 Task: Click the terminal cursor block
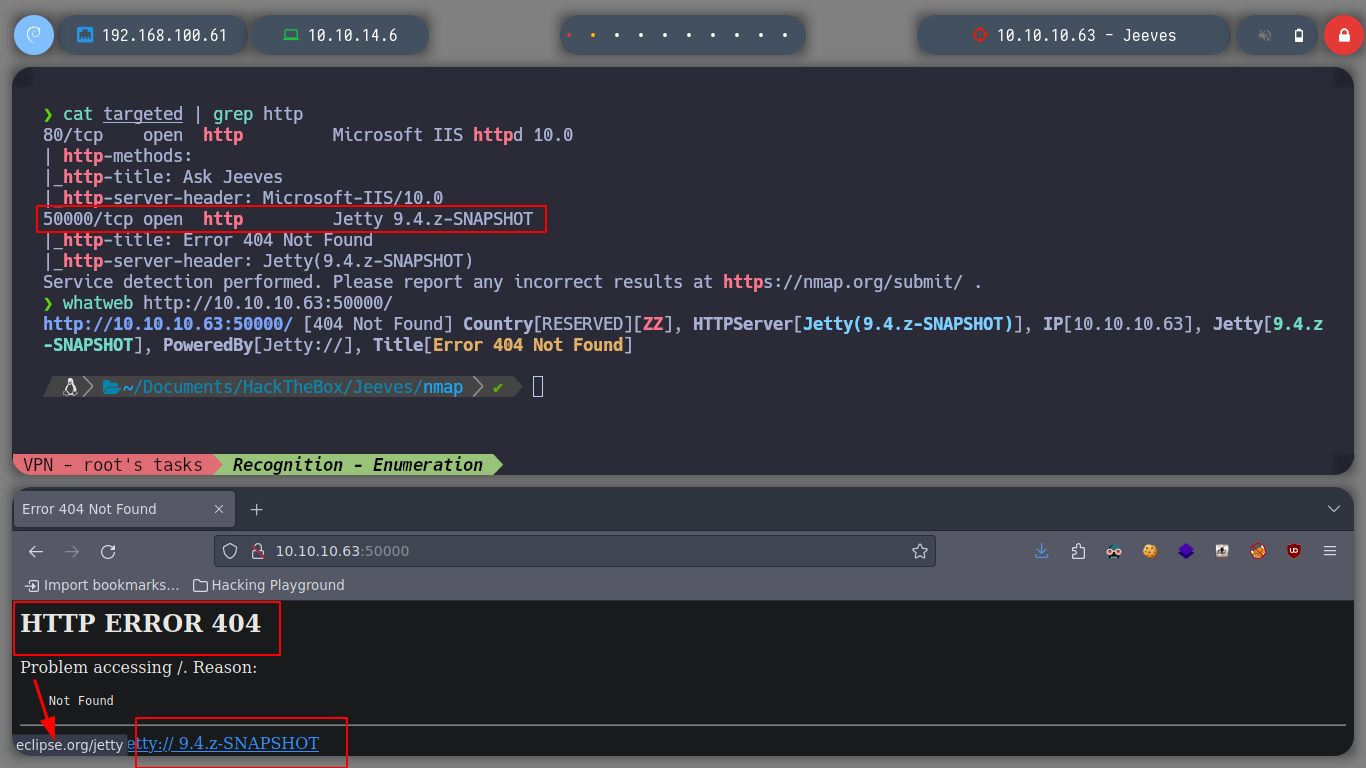(x=538, y=387)
